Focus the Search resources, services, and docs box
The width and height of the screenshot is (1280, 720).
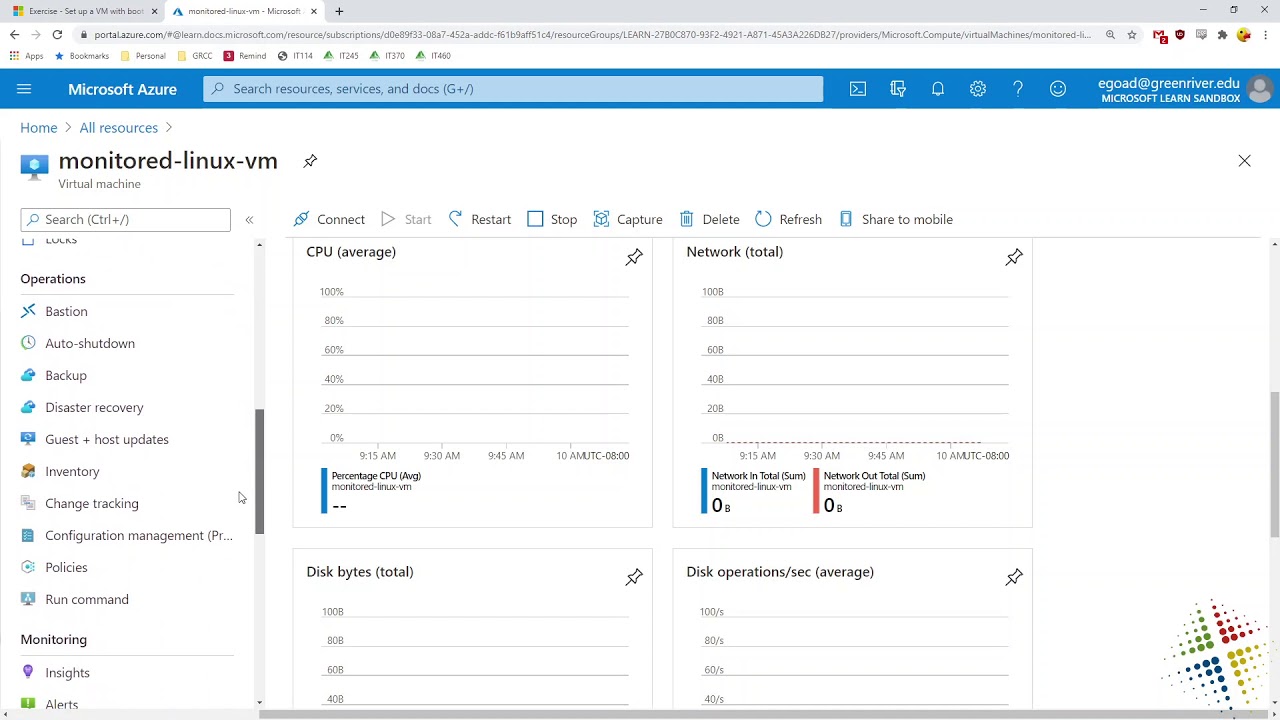pos(513,89)
